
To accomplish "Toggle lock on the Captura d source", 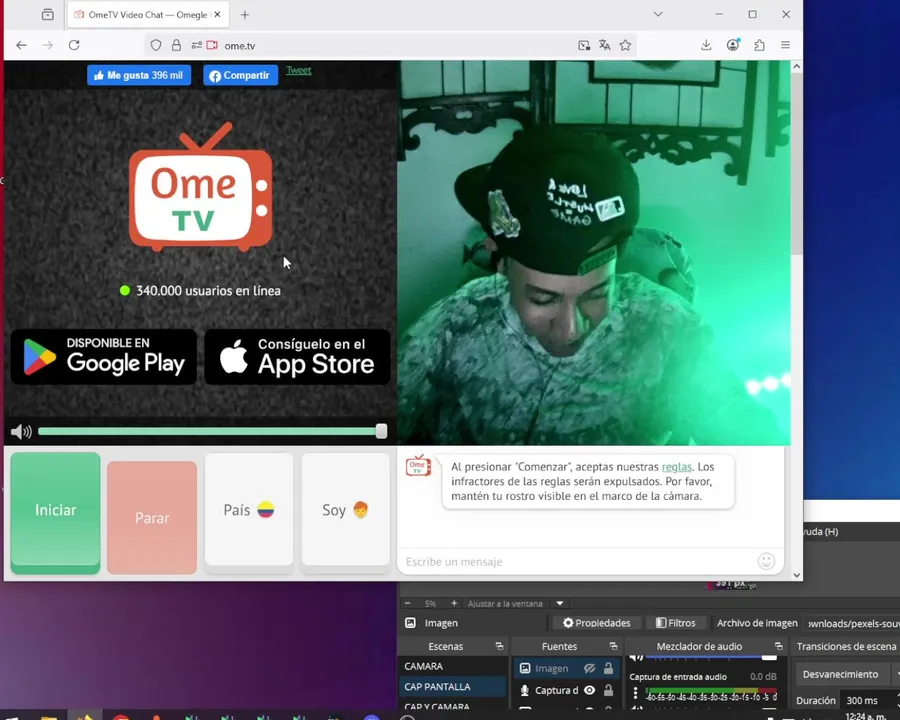I will 608,690.
